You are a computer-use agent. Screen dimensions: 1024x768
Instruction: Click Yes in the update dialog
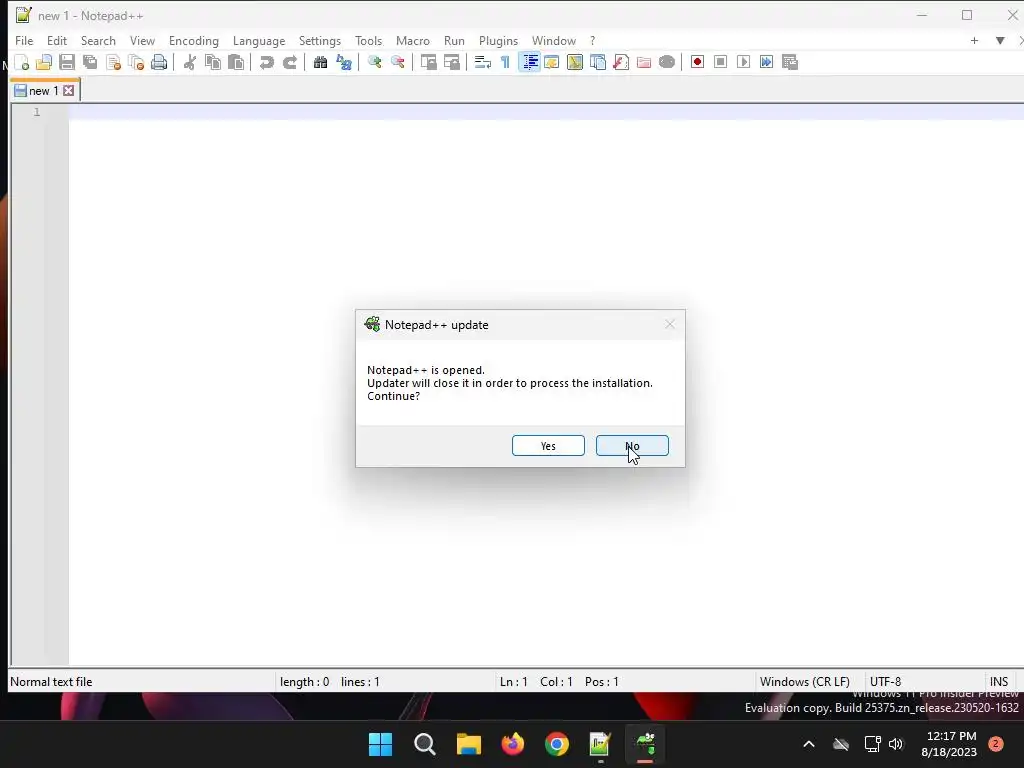point(548,446)
